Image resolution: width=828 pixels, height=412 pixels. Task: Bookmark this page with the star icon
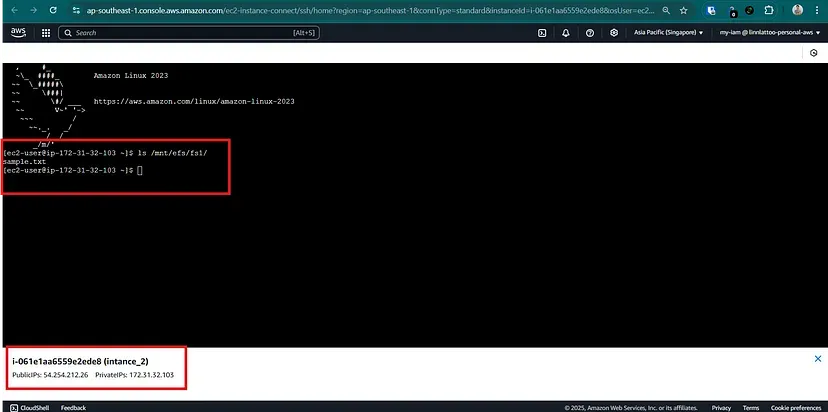(x=684, y=10)
